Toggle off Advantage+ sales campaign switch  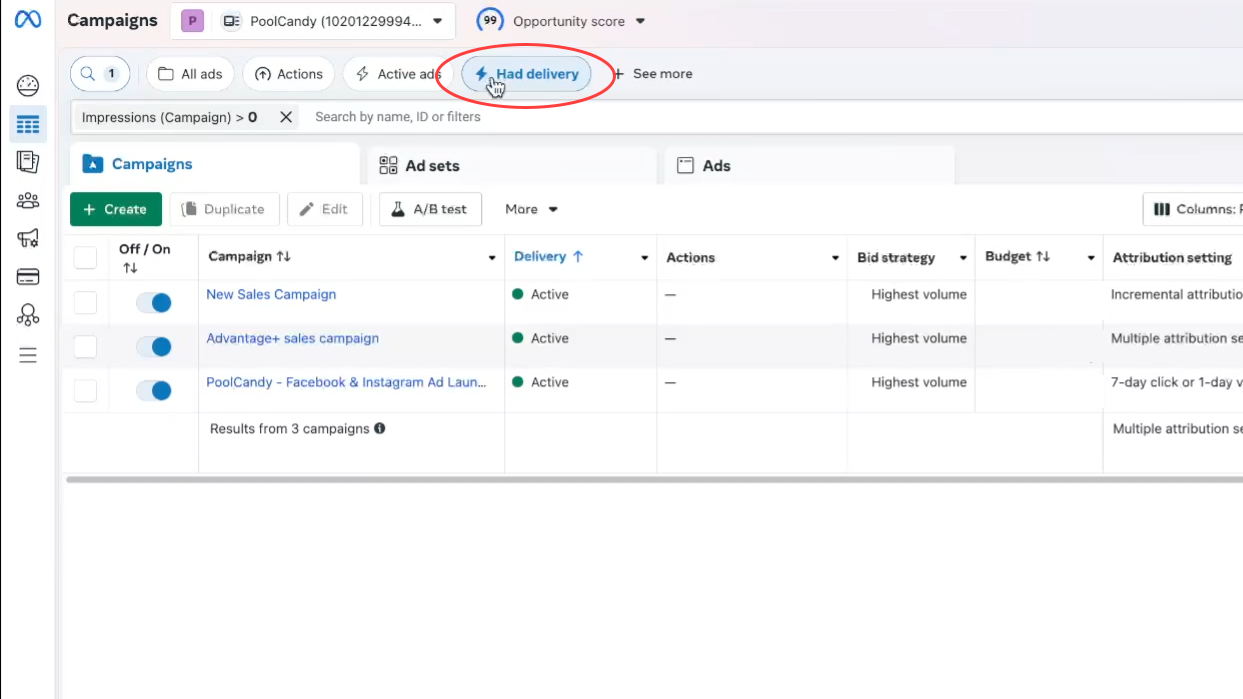154,346
